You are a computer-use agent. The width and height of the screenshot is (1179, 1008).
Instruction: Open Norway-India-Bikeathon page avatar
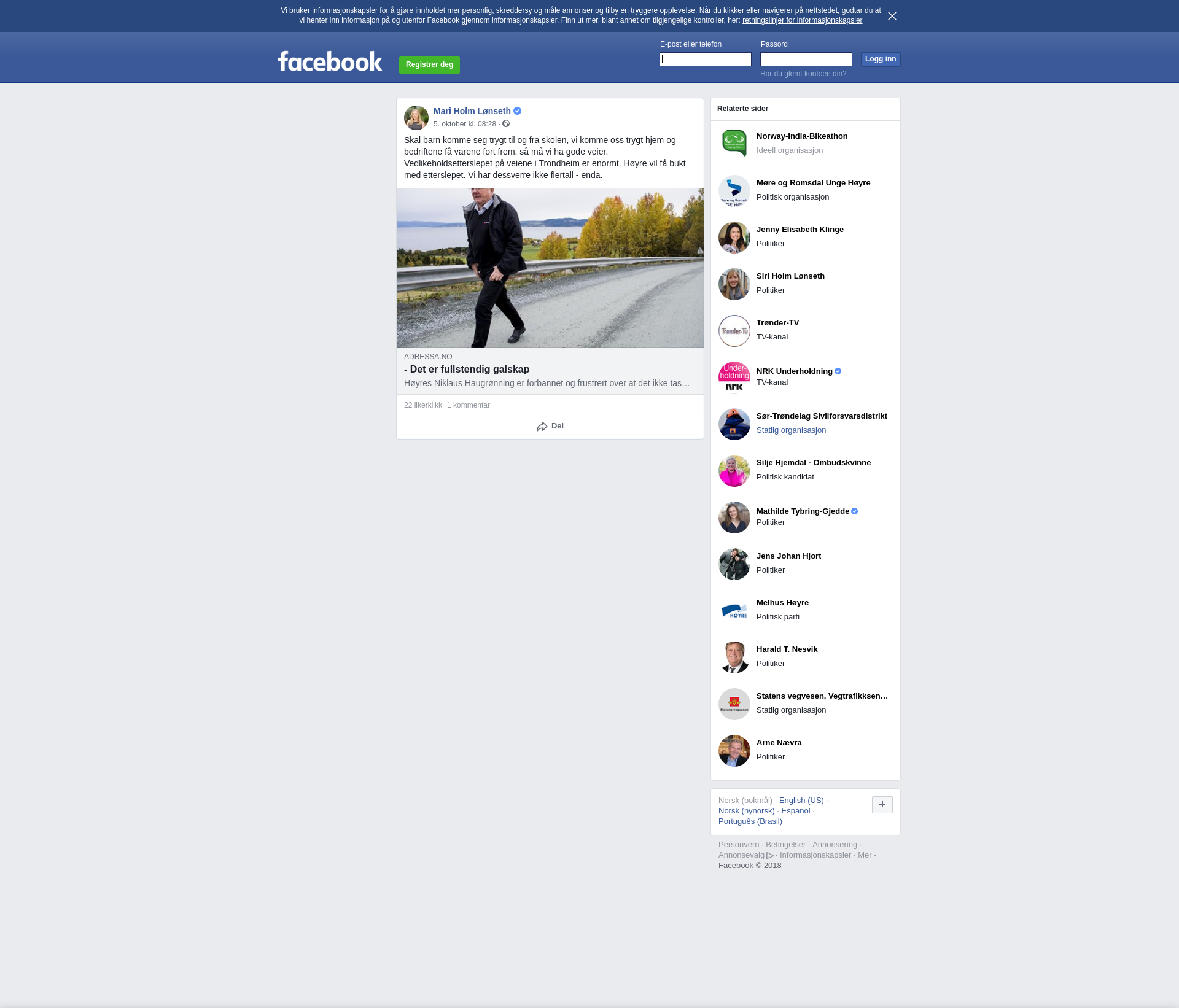[x=734, y=143]
